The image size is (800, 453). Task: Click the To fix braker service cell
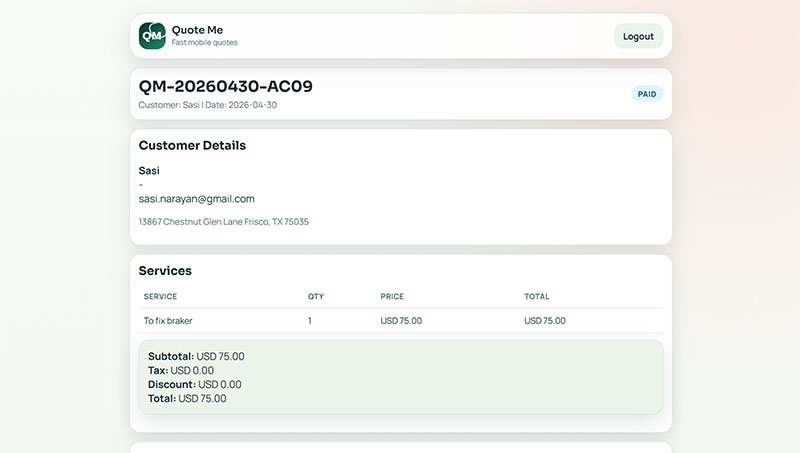(168, 321)
